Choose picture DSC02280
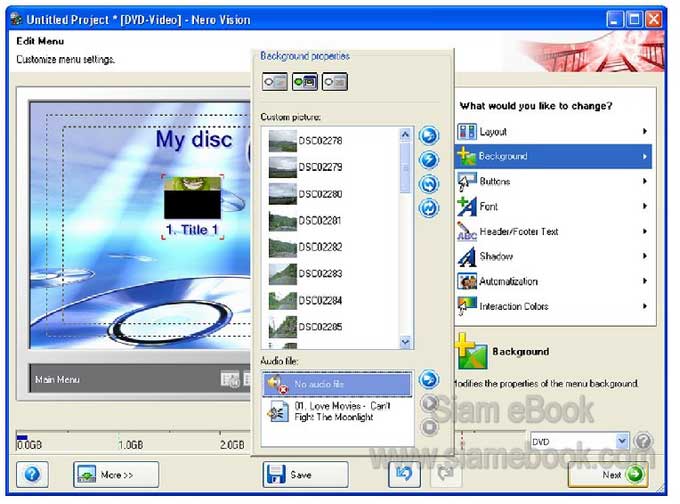 (306, 193)
